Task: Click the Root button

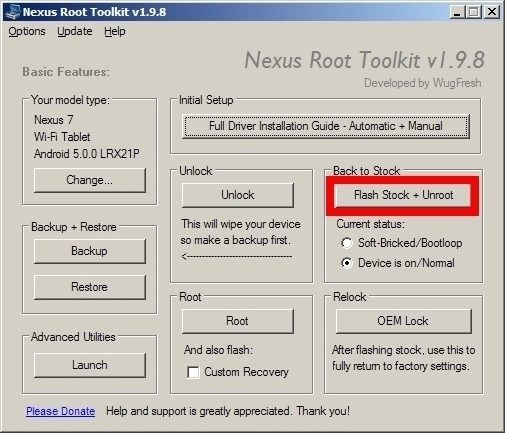Action: click(238, 321)
